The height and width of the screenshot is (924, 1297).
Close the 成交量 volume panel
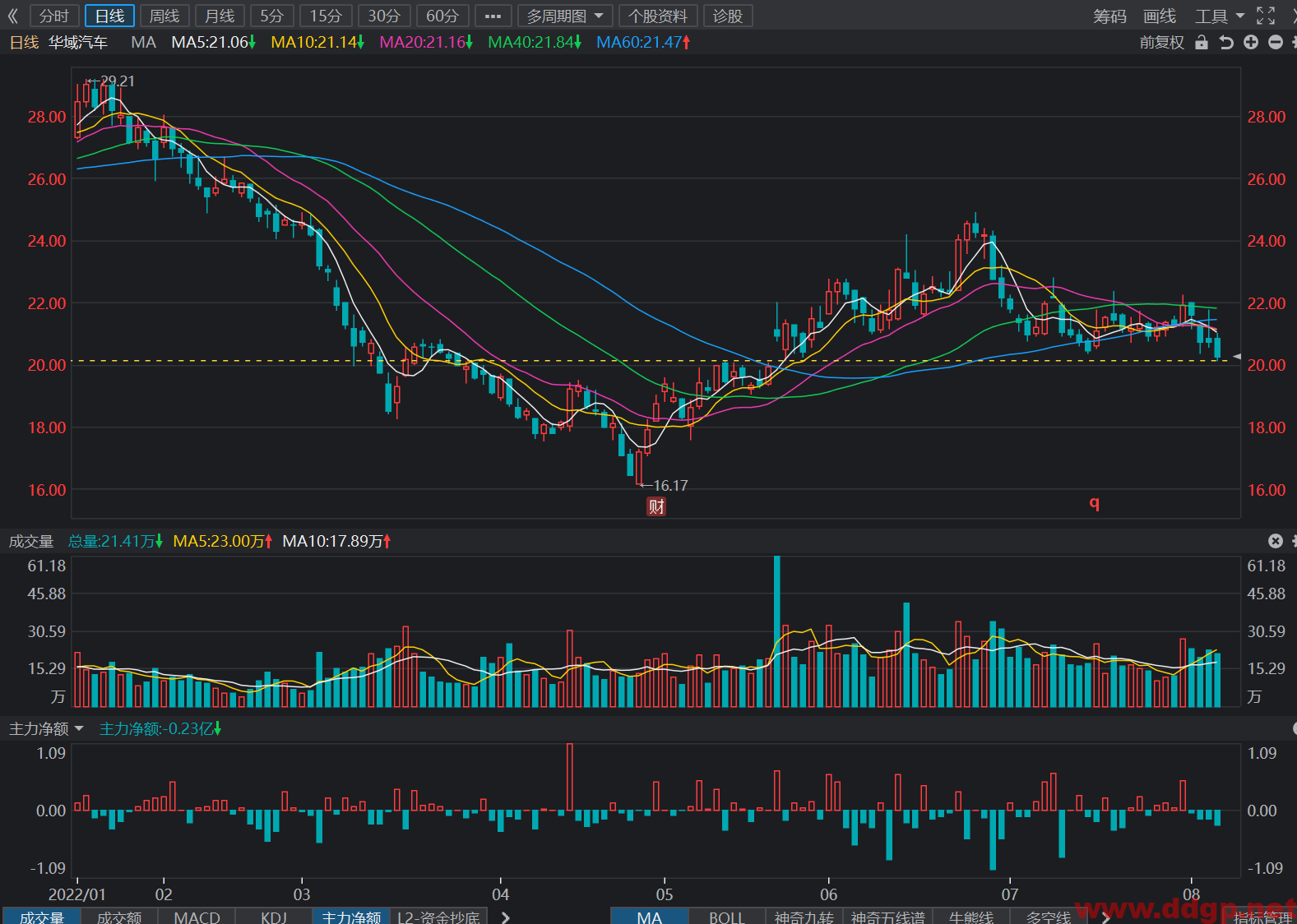(1276, 540)
